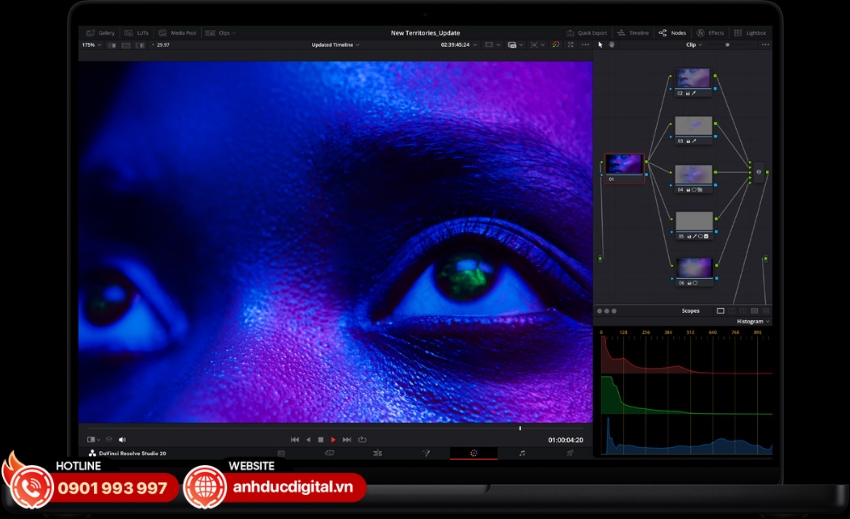
Task: Mute audio with the speaker icon
Action: point(122,439)
